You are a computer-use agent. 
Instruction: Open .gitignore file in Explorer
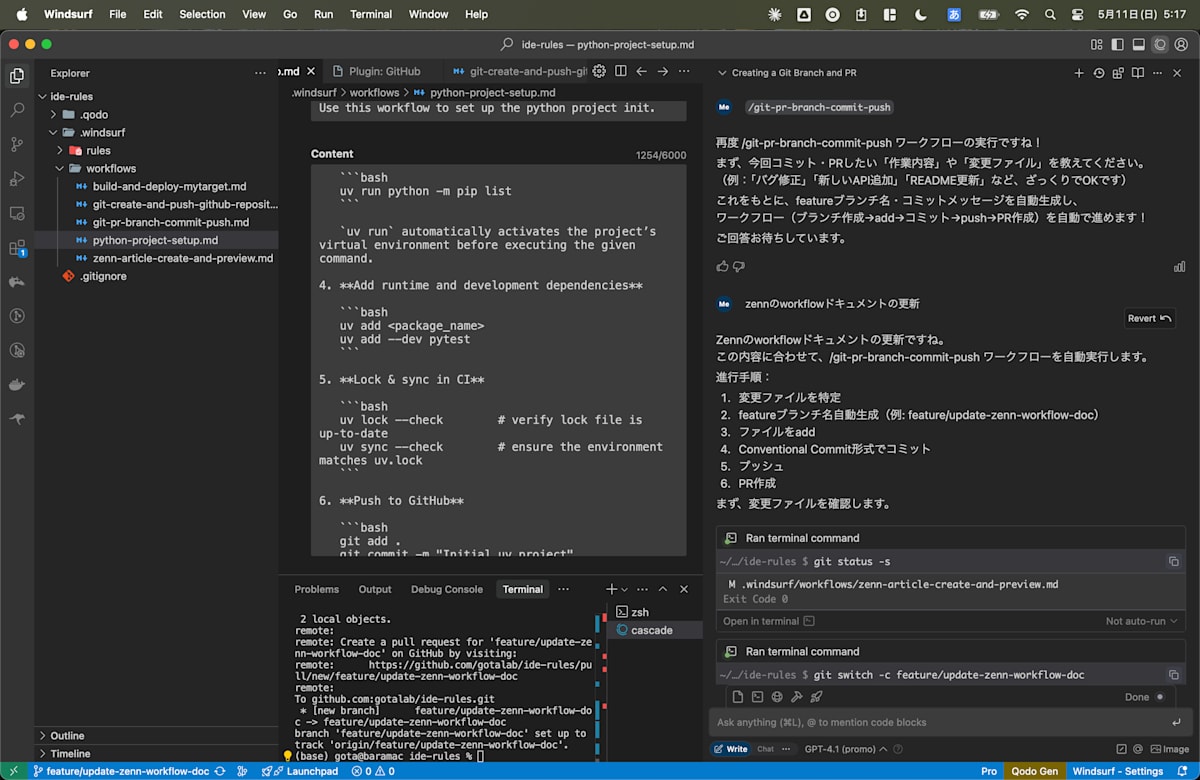click(x=103, y=276)
